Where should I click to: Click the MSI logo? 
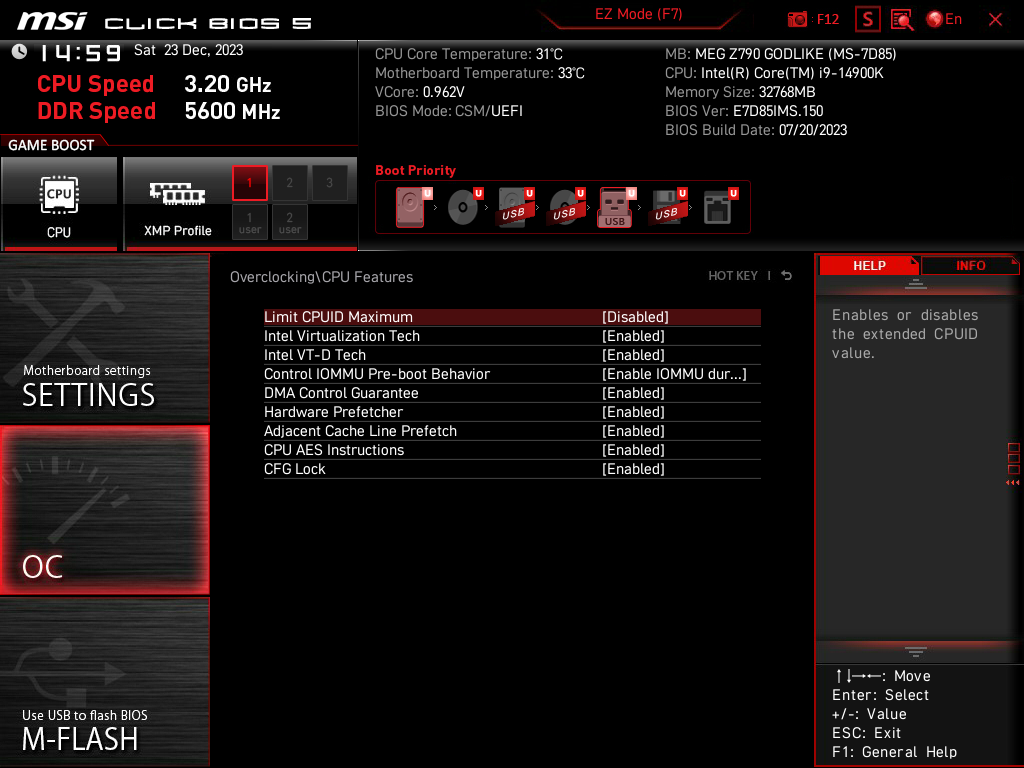[51, 22]
